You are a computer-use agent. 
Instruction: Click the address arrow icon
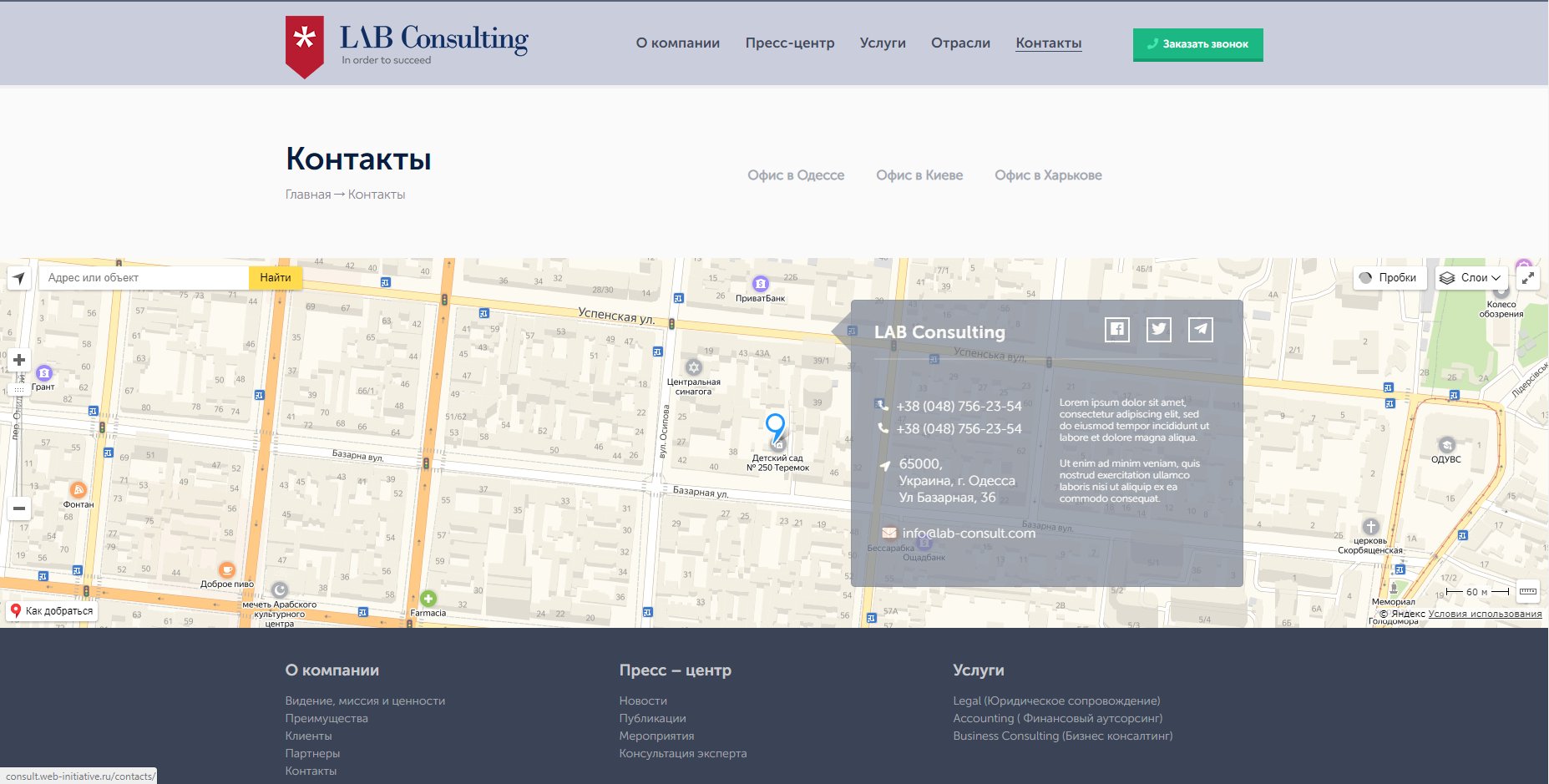click(885, 465)
